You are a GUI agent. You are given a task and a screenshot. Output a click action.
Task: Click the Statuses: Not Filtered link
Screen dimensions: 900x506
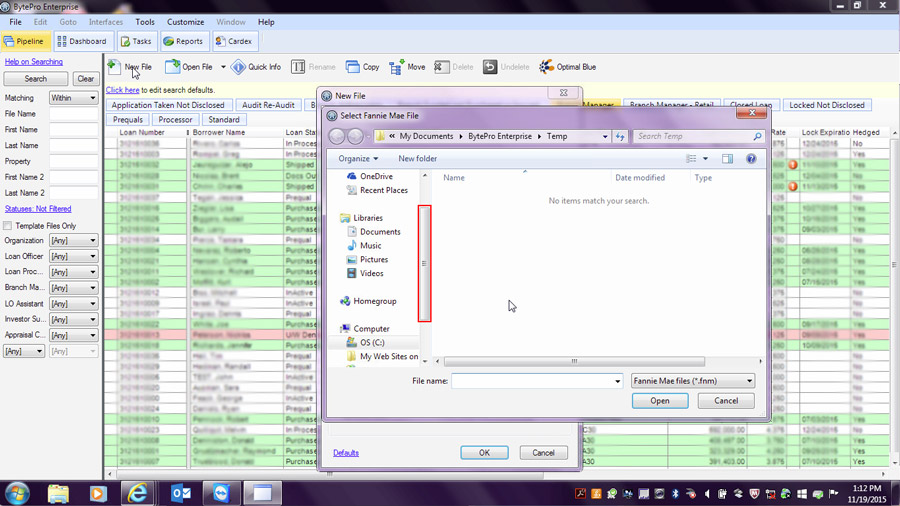(x=38, y=209)
